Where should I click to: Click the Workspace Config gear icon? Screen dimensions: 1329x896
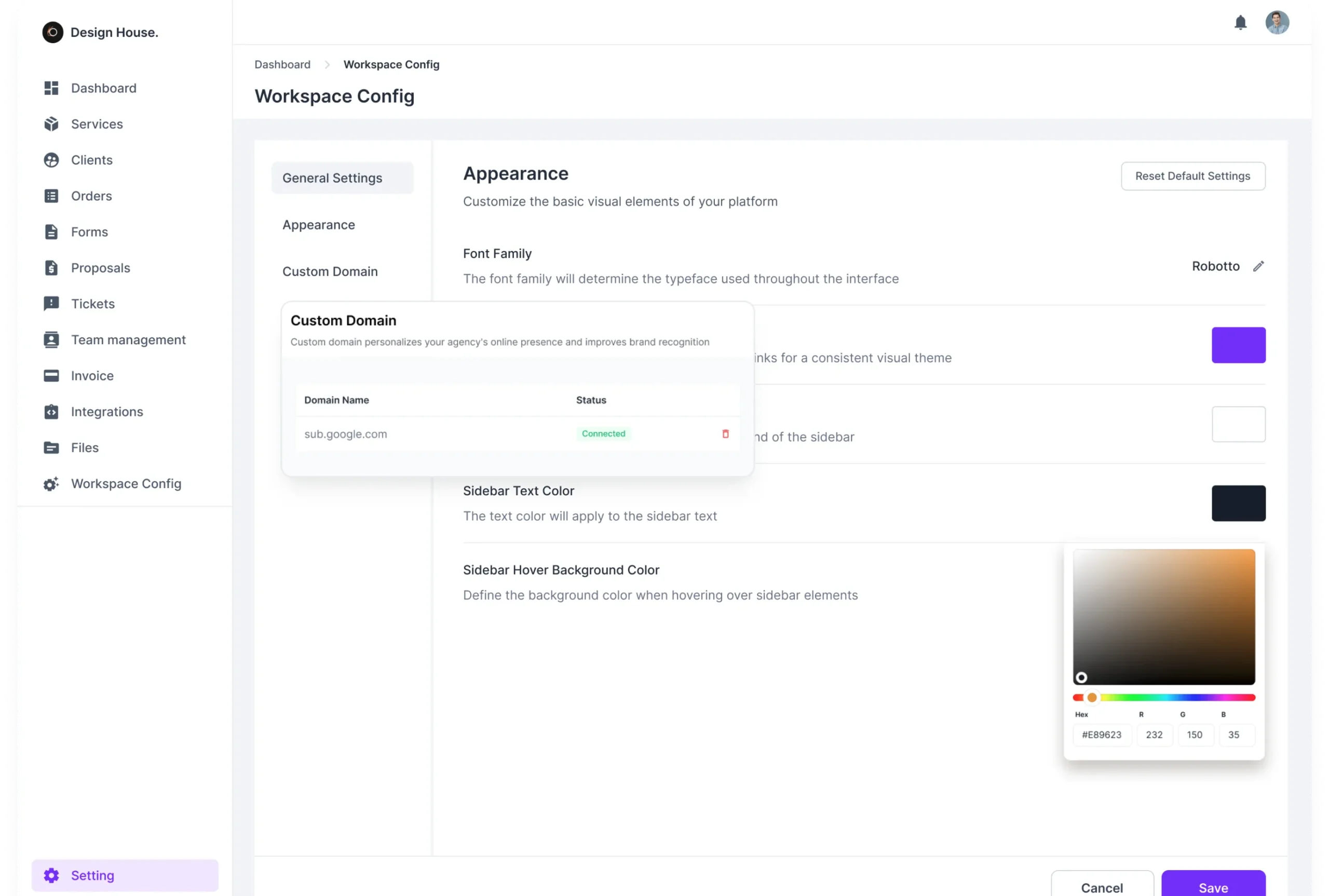(51, 483)
